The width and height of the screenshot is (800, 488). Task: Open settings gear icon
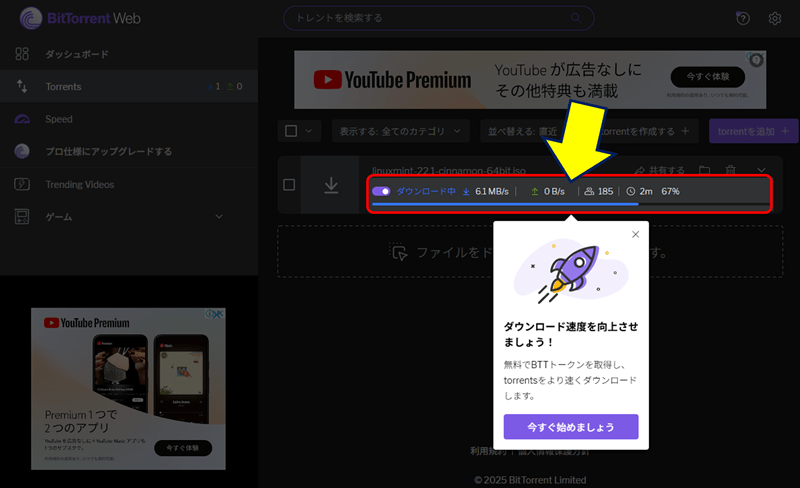click(774, 18)
